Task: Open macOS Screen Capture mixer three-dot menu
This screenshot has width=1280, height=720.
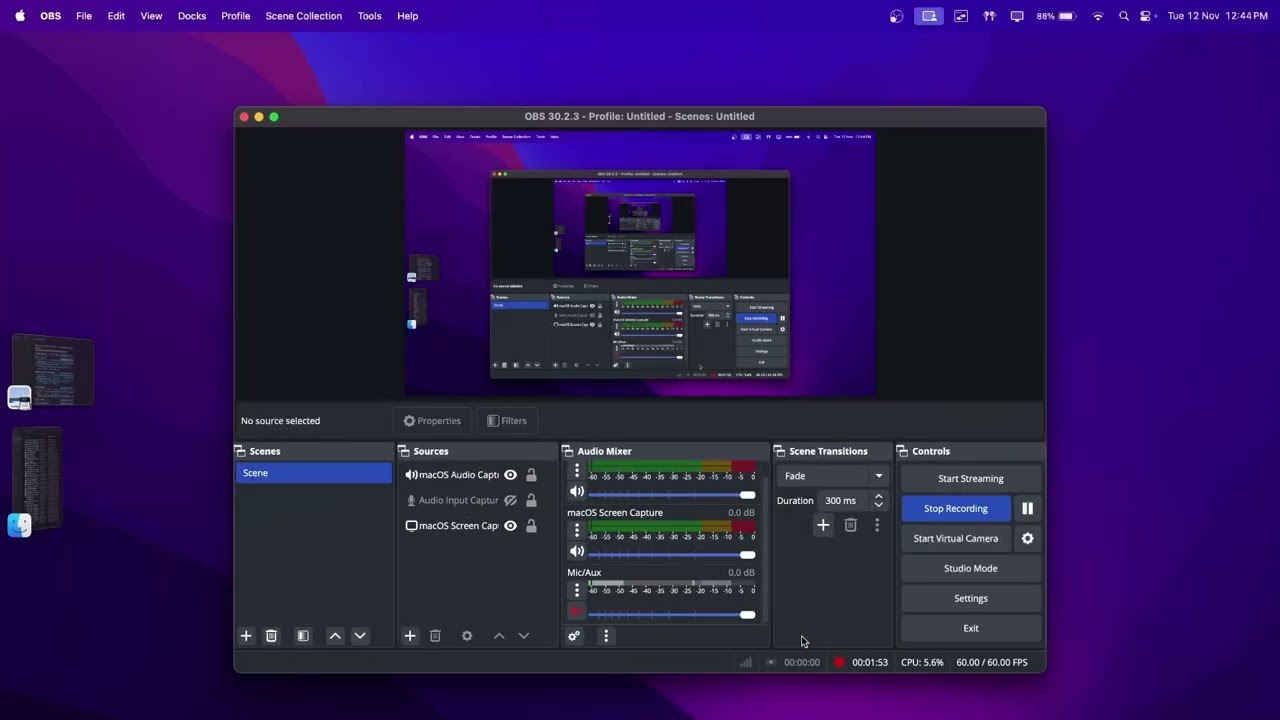Action: (x=577, y=531)
